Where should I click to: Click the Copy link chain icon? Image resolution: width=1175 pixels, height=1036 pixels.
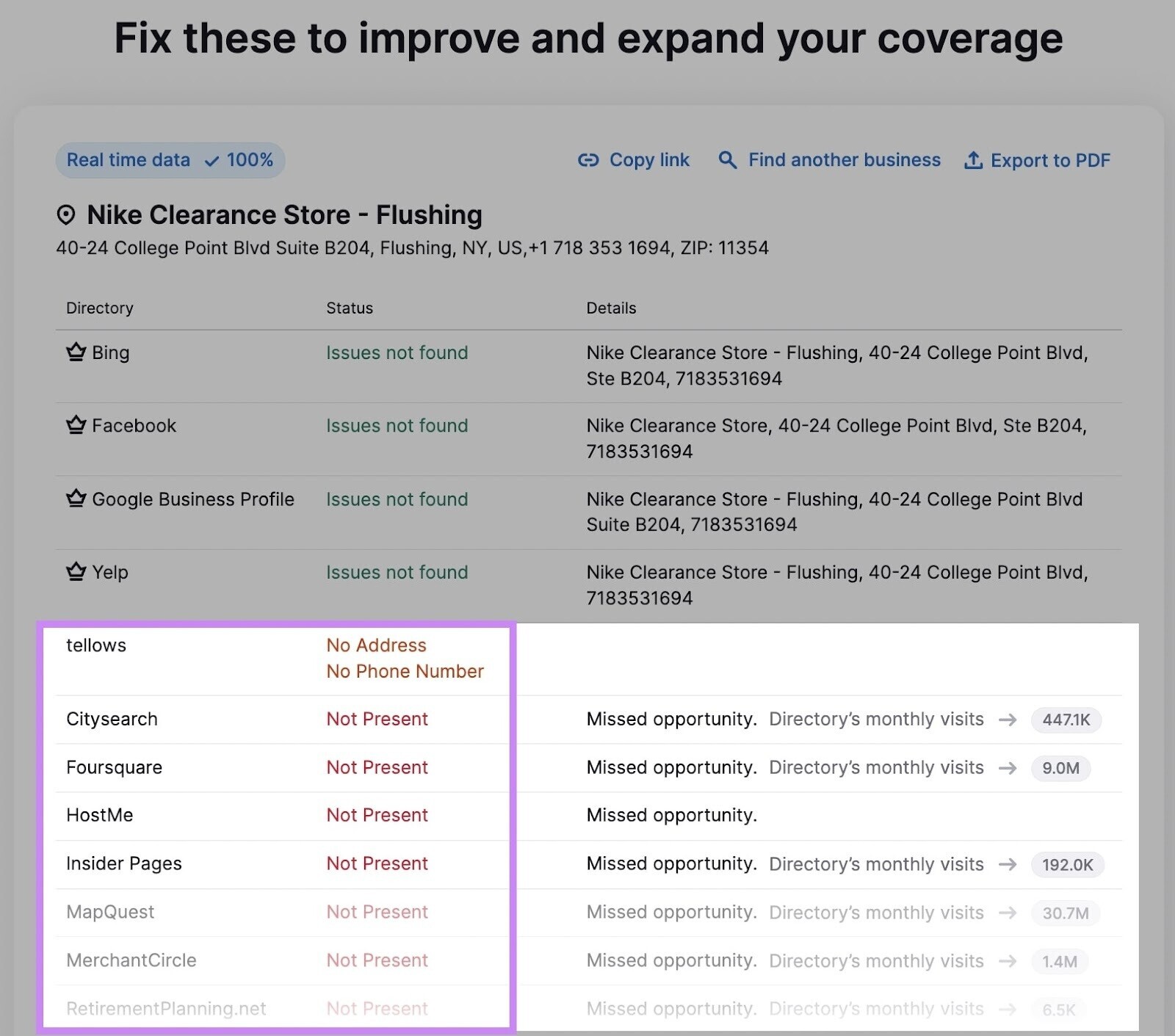[588, 160]
